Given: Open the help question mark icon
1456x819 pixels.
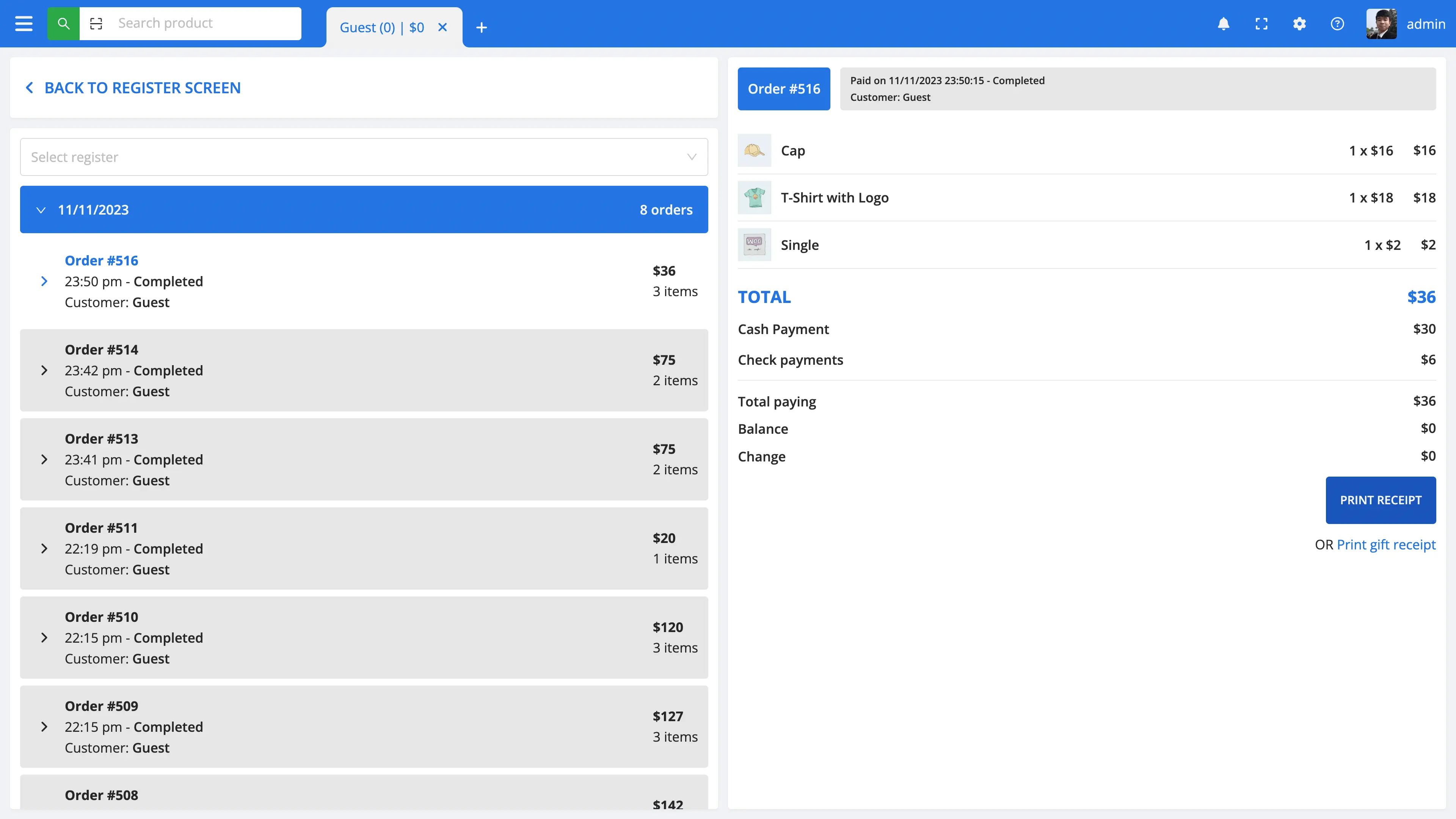Looking at the screenshot, I should click(x=1337, y=24).
